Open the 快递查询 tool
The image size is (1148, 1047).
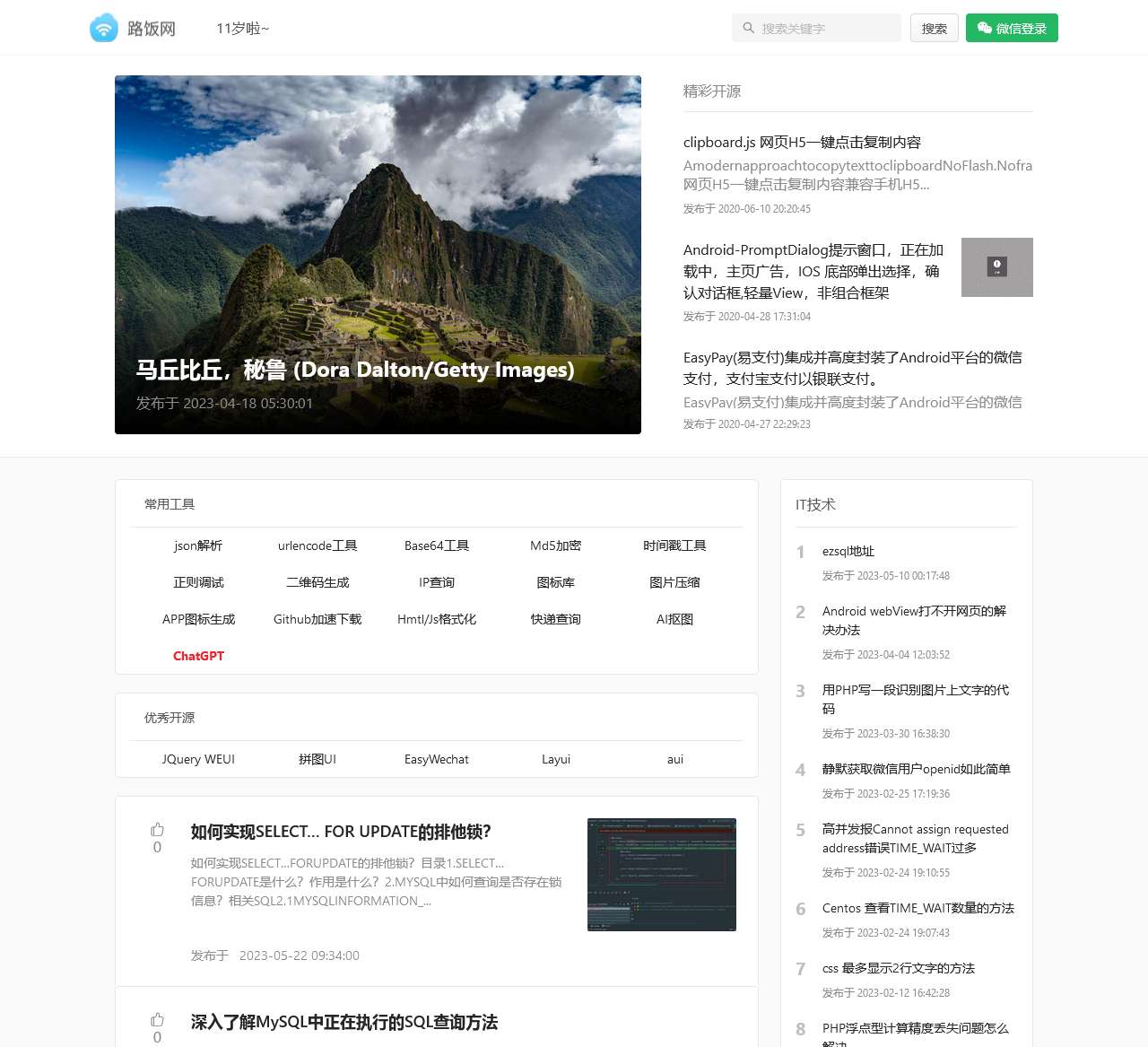pos(556,619)
